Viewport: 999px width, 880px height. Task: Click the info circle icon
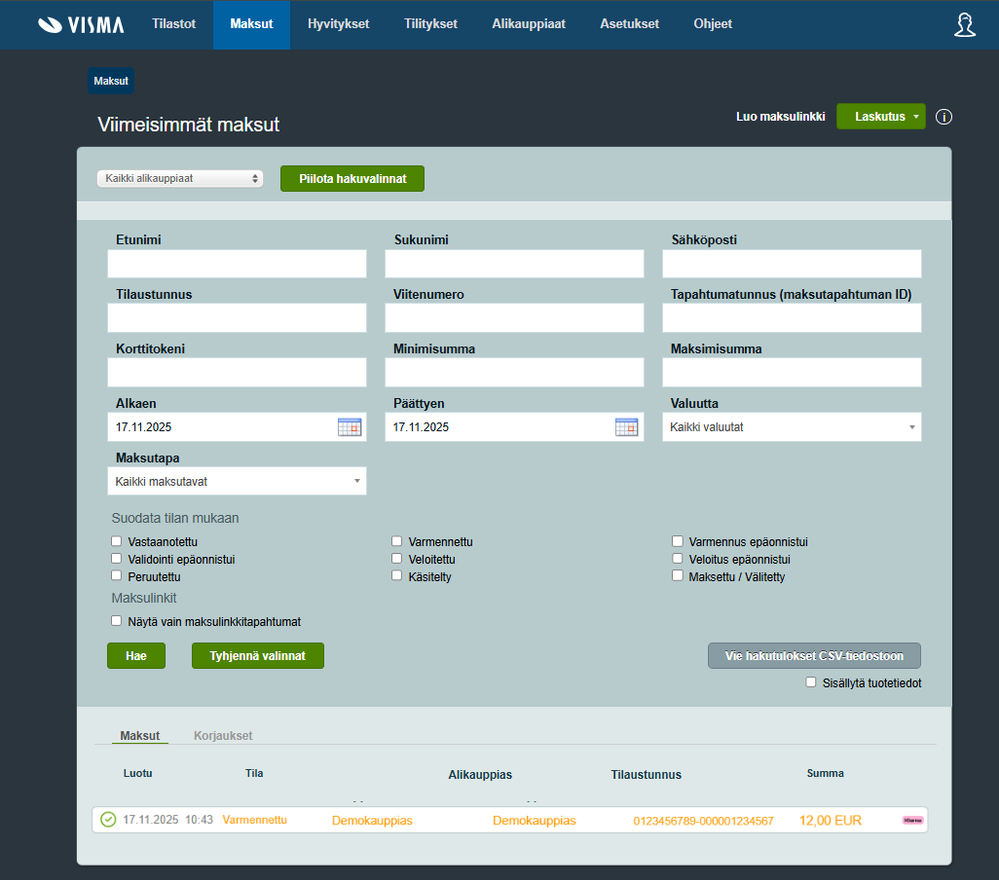click(944, 117)
